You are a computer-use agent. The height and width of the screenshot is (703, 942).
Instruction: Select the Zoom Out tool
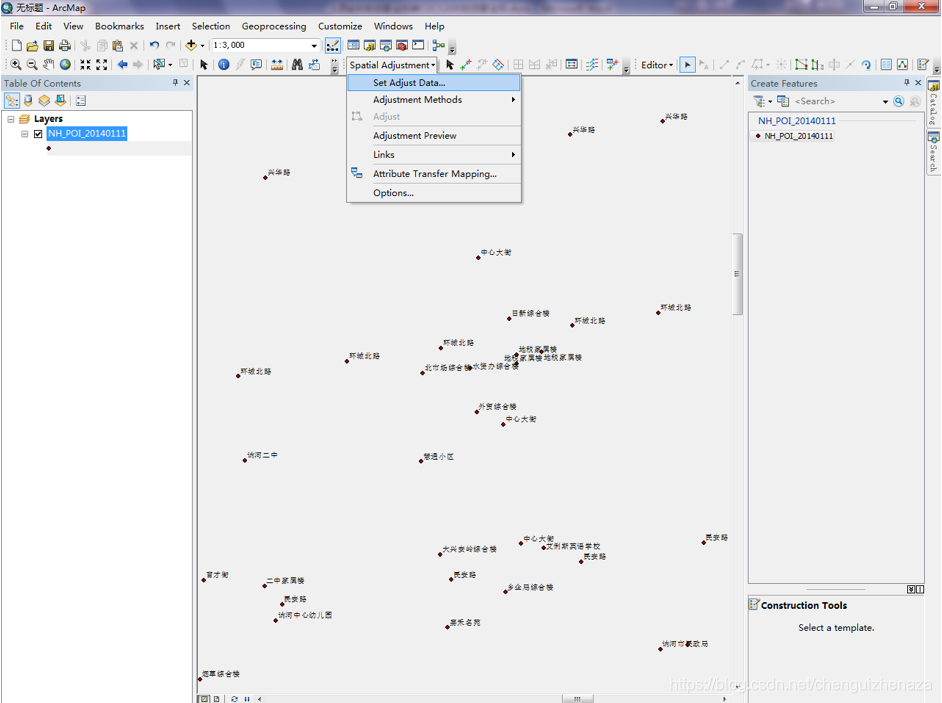[x=32, y=64]
